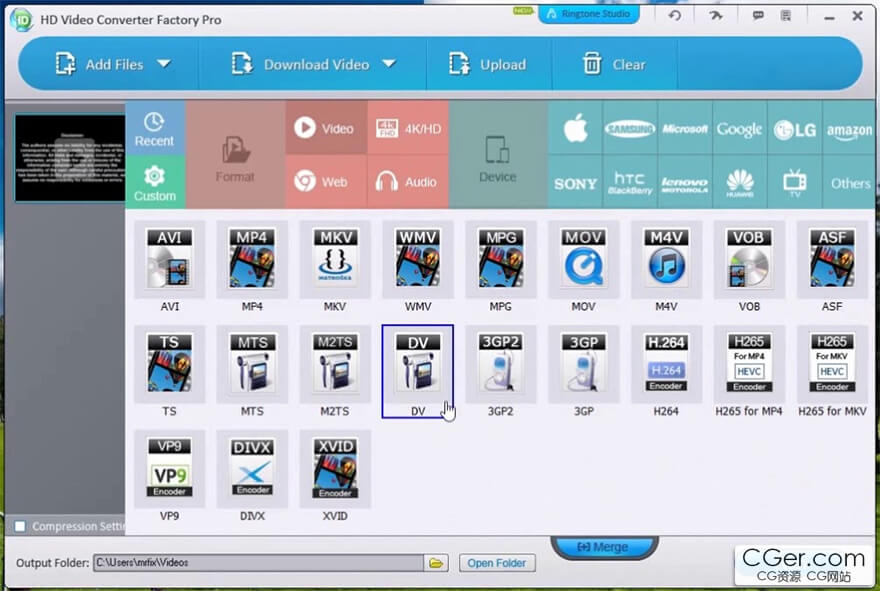The width and height of the screenshot is (880, 591).
Task: Show HTC BlackBerry device presets
Action: [x=630, y=182]
